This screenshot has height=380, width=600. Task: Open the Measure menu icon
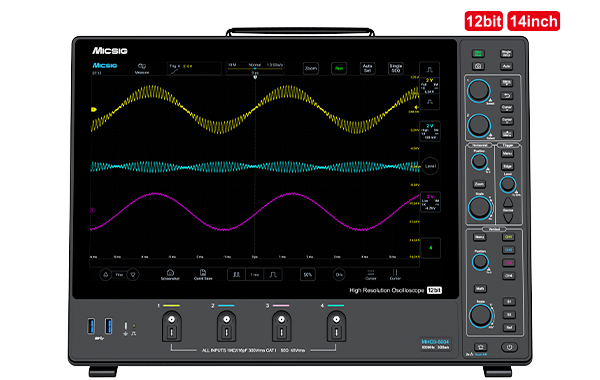point(142,68)
